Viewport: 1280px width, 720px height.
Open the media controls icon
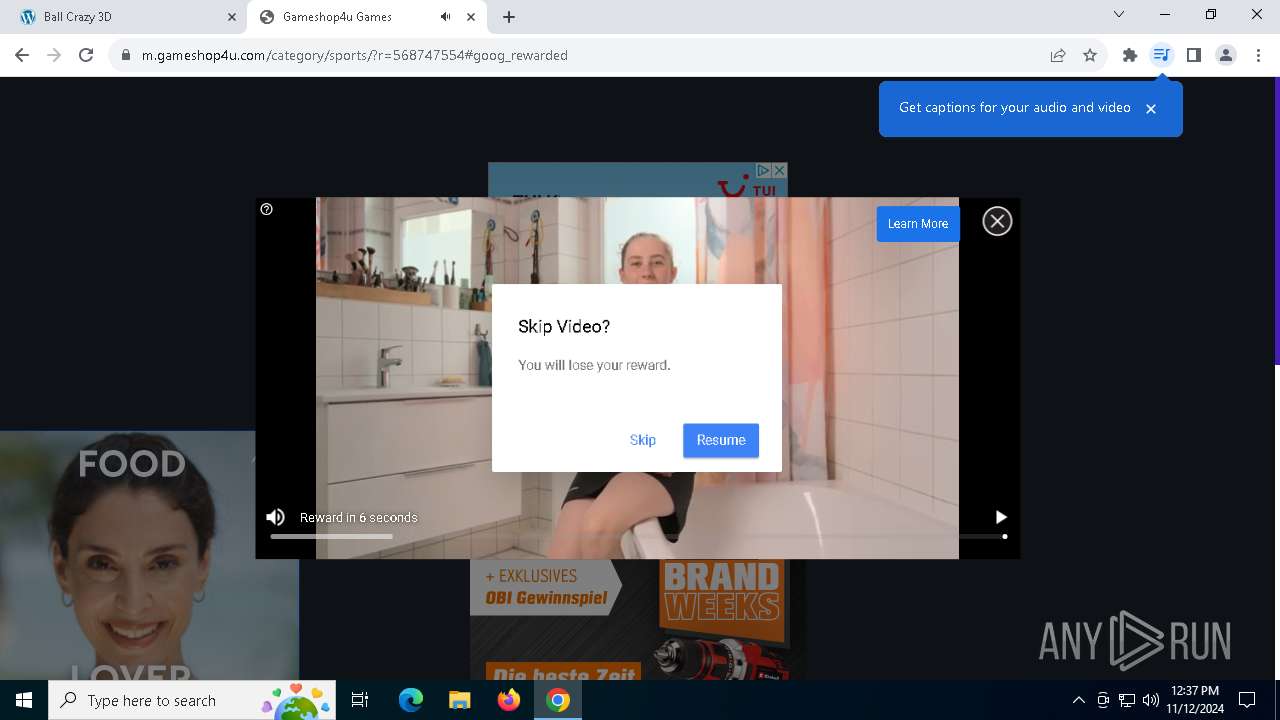point(1161,56)
